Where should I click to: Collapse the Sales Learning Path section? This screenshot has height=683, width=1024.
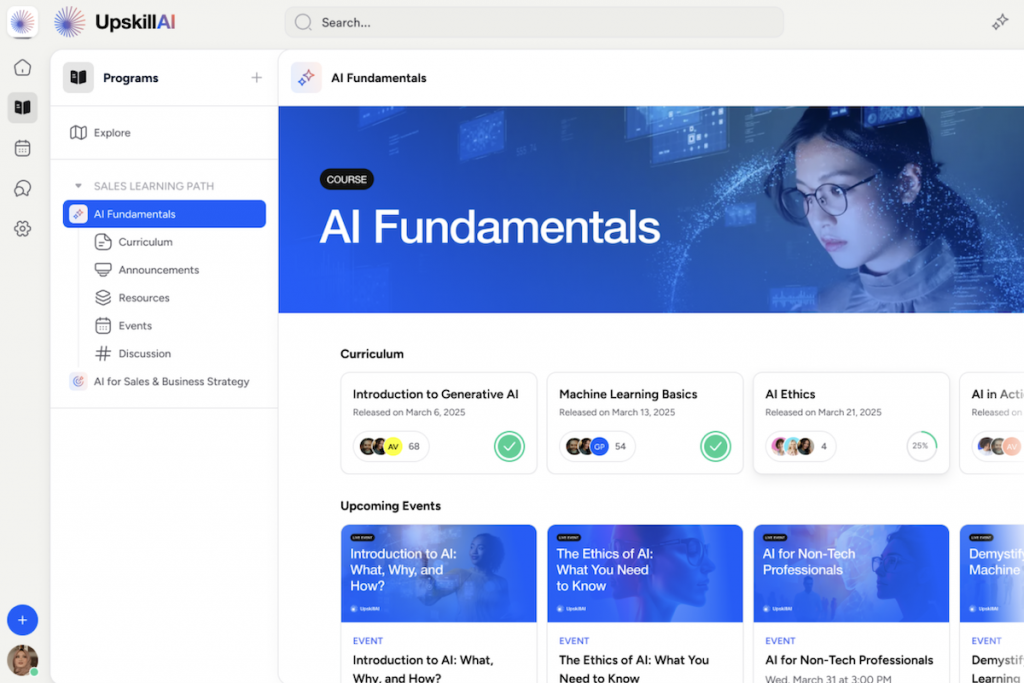point(79,186)
